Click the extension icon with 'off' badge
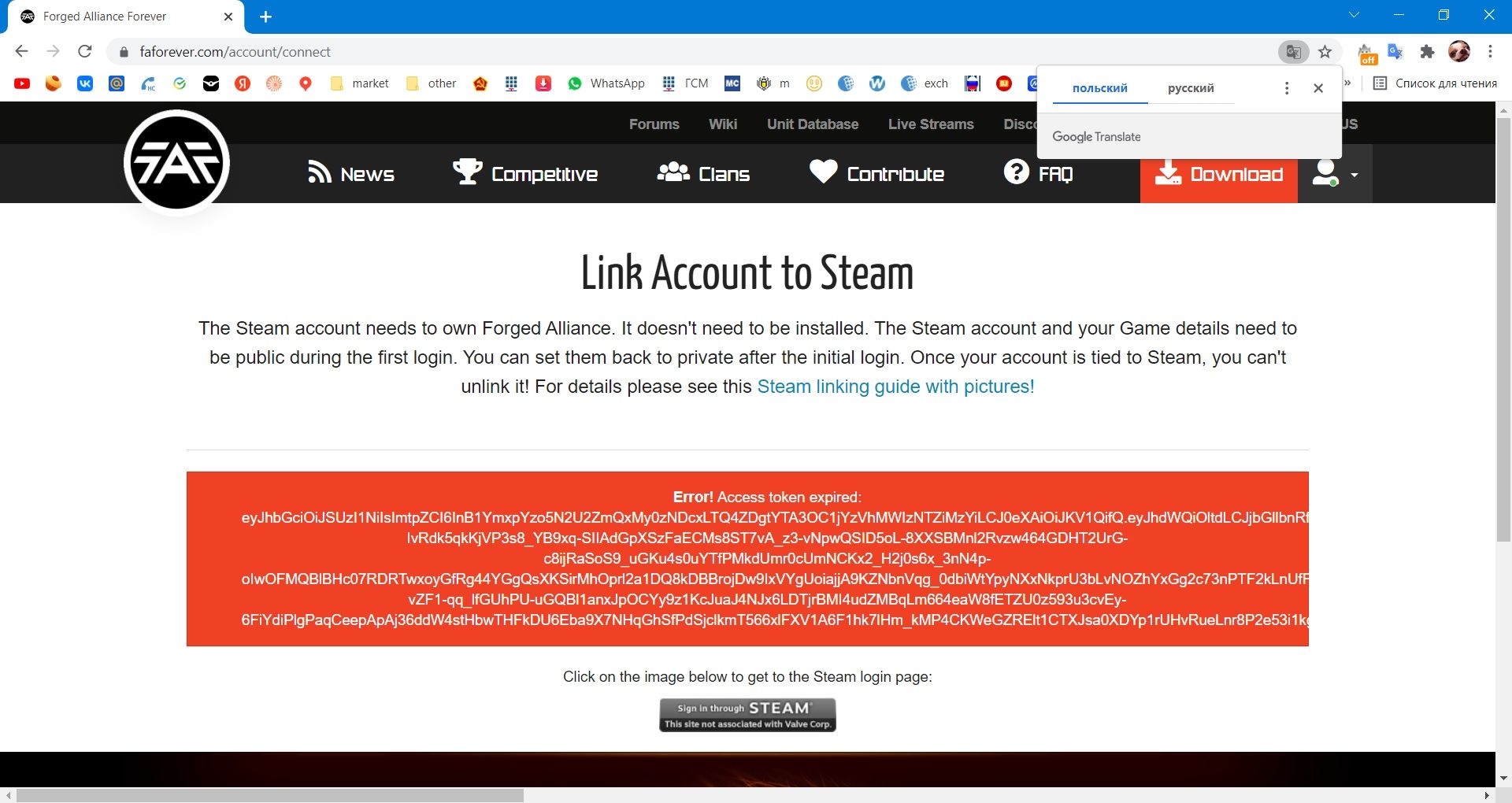 (x=1366, y=54)
